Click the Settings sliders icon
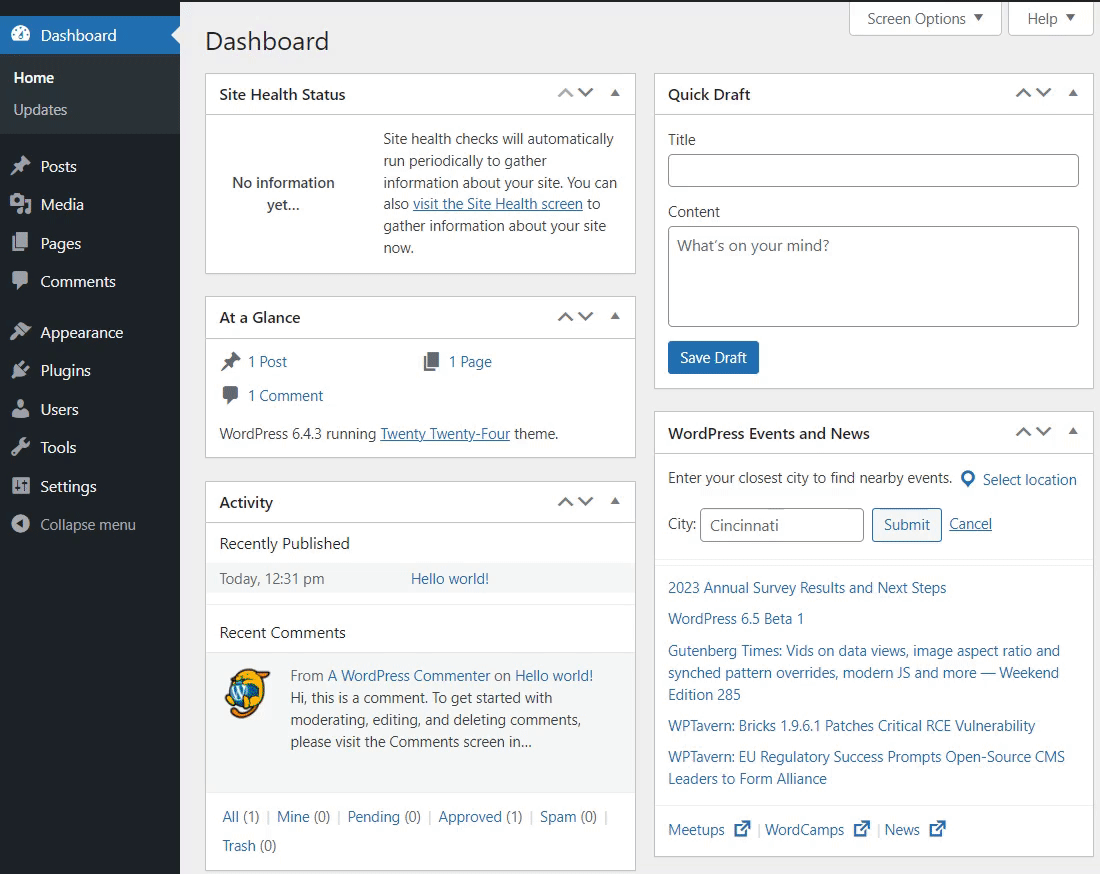The image size is (1100, 874). [x=21, y=485]
